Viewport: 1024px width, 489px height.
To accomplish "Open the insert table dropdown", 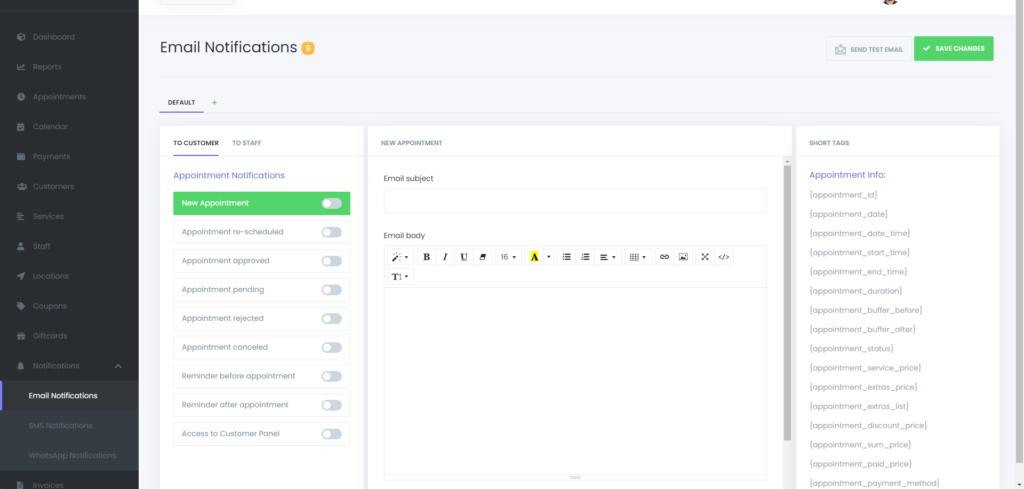I will (x=638, y=257).
